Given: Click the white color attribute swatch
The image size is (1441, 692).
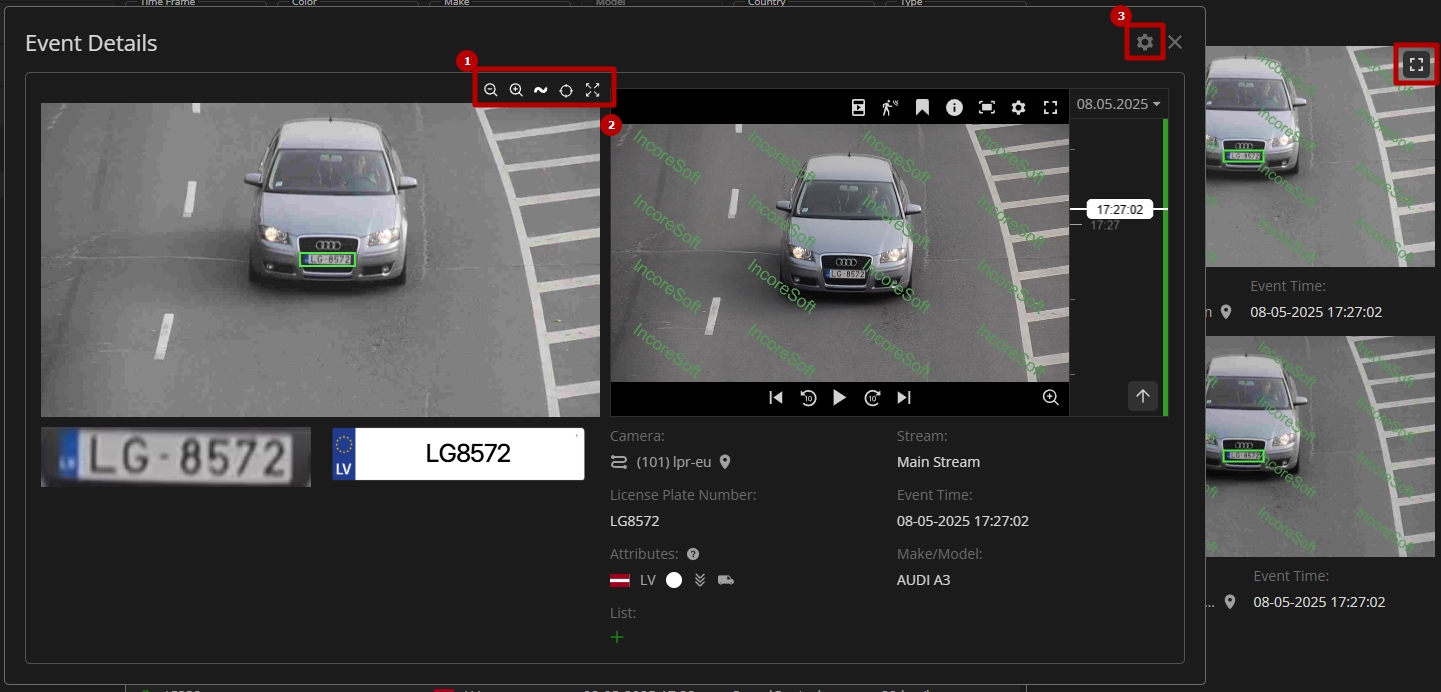Looking at the screenshot, I should point(674,580).
